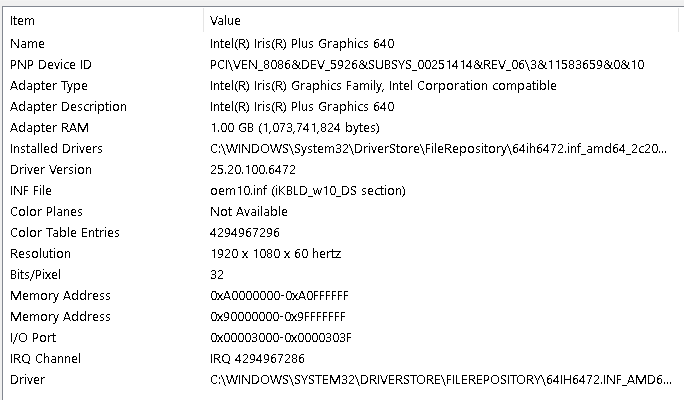Click the Intel Iris Plus Graphics 640 name value
This screenshot has height=400, width=684.
click(x=302, y=44)
